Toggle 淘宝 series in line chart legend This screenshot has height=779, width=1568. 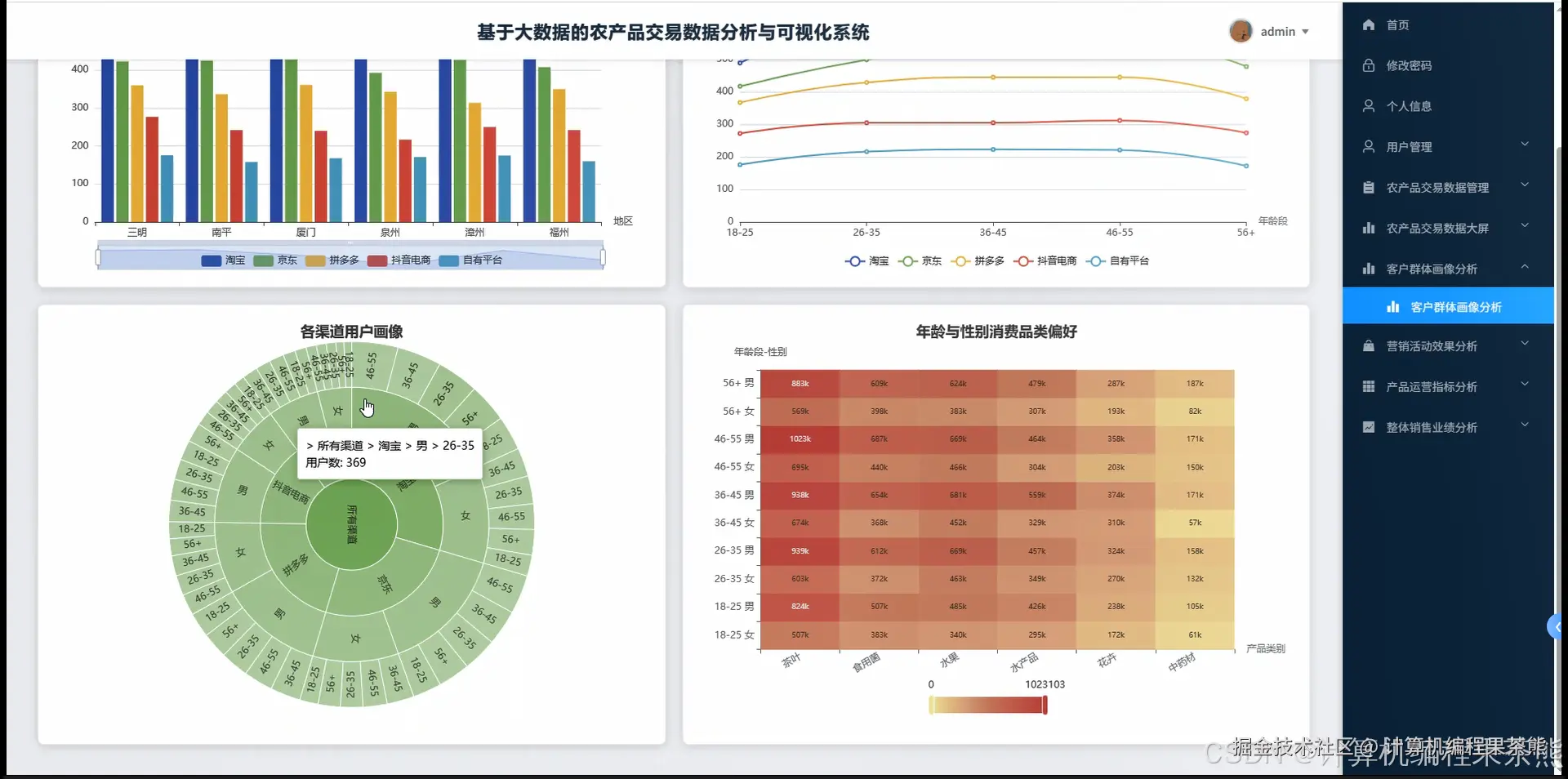click(x=867, y=261)
